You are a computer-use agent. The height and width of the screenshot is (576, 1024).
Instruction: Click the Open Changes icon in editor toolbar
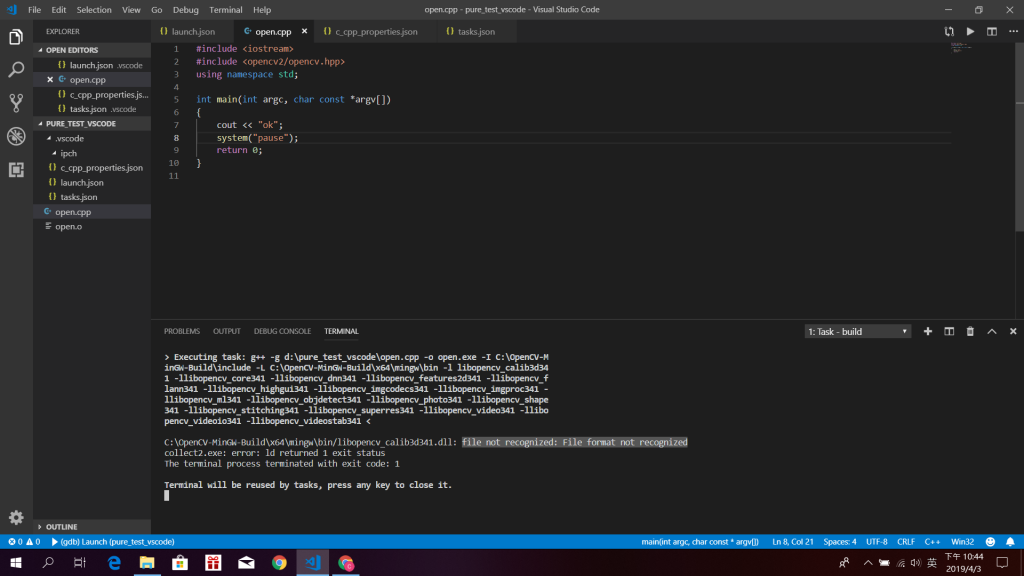coord(949,31)
